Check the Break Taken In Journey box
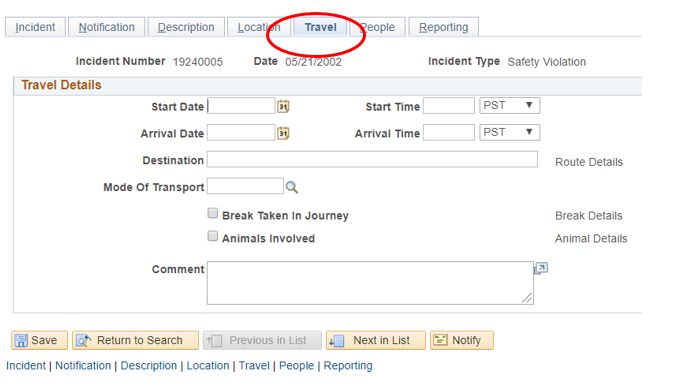Viewport: 676px width, 391px height. click(213, 213)
